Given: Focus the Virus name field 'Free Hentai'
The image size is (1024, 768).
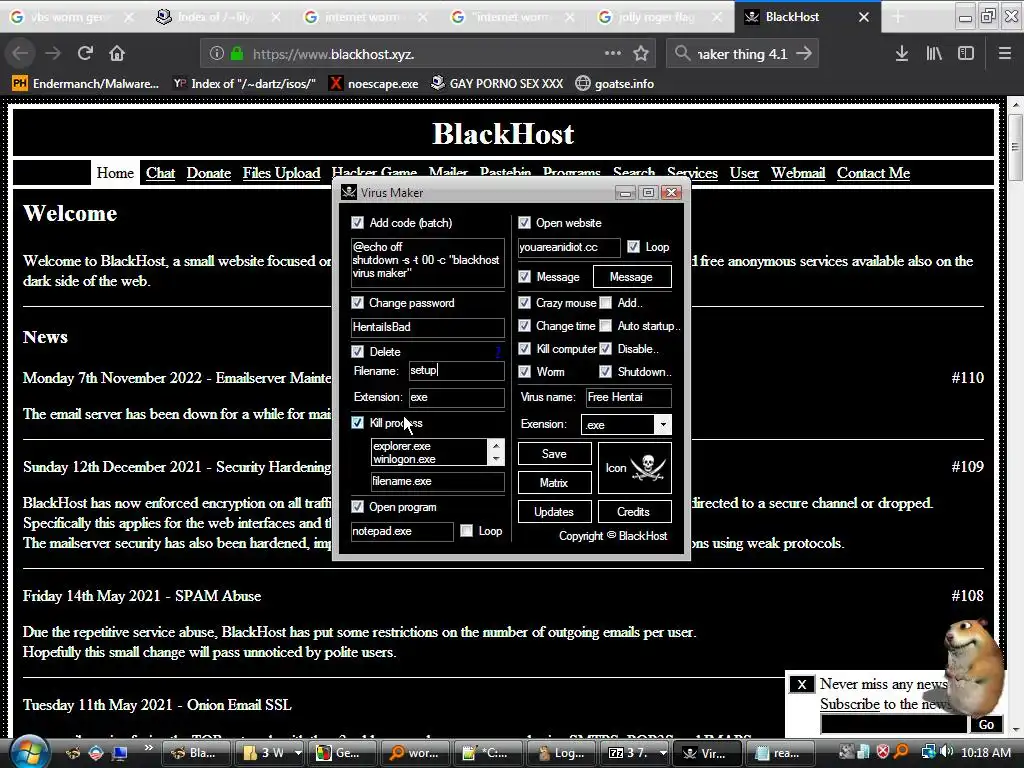Looking at the screenshot, I should [x=628, y=397].
